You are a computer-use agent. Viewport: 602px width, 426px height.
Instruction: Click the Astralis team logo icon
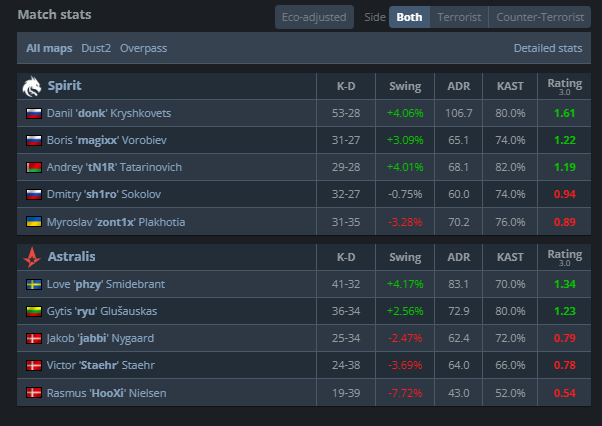(x=32, y=257)
